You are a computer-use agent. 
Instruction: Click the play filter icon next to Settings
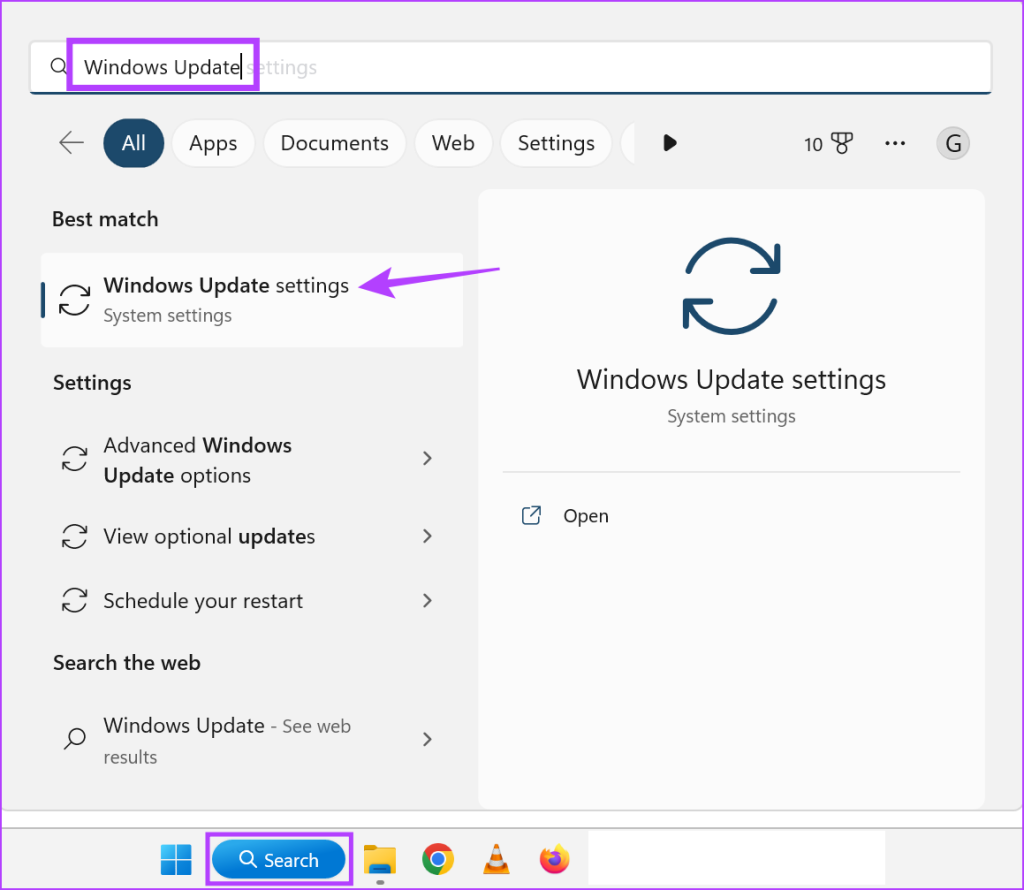[669, 143]
